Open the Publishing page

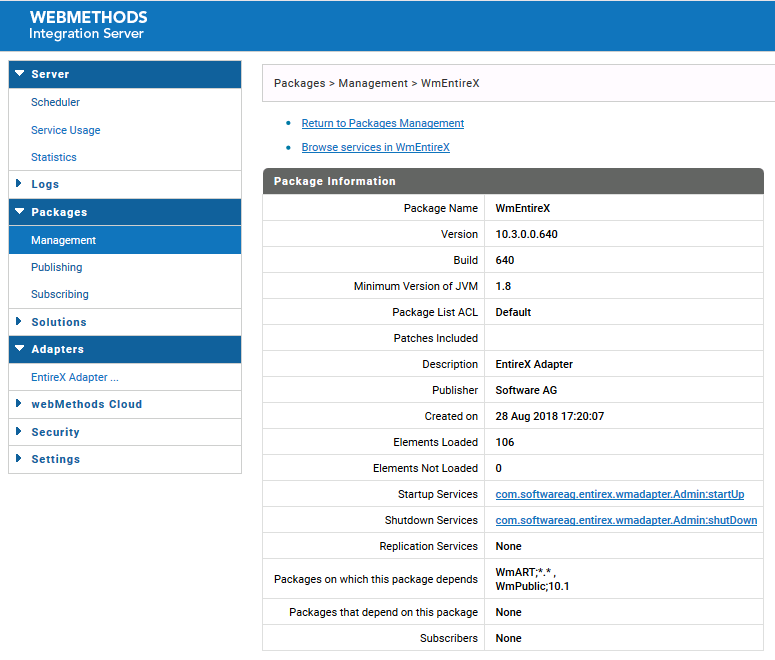pyautogui.click(x=56, y=267)
